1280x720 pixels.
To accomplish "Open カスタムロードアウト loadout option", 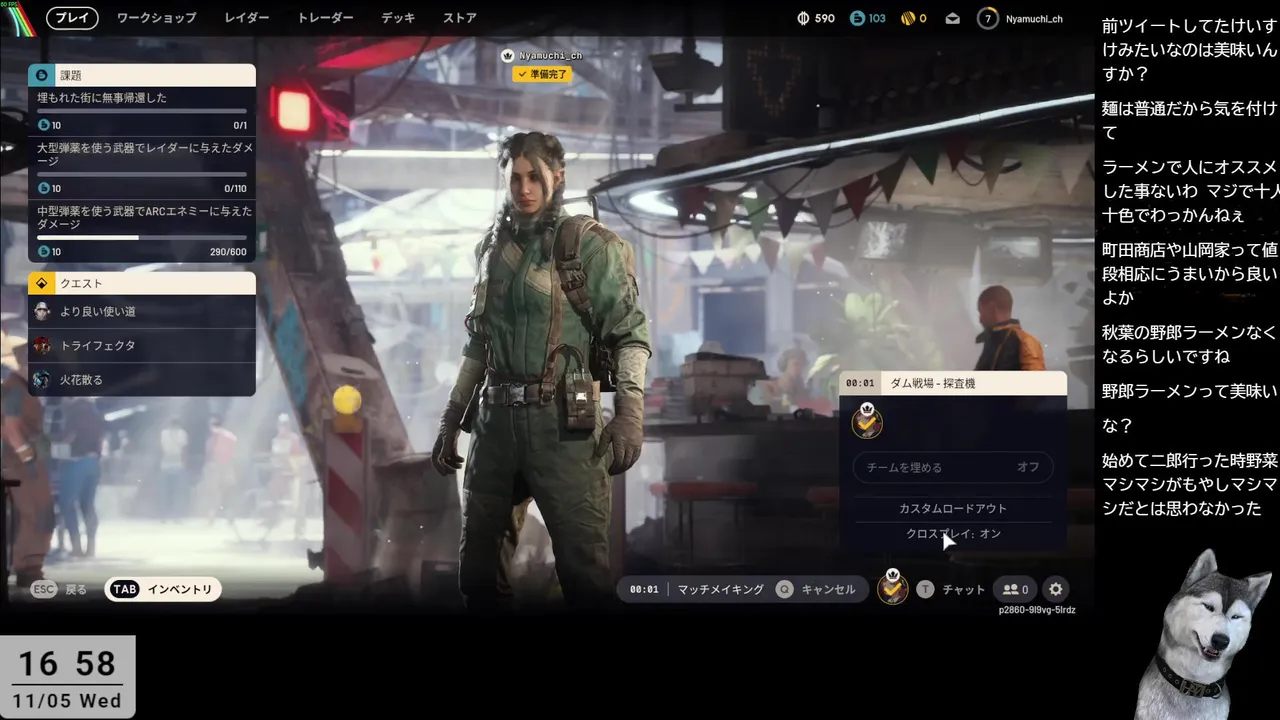I will click(952, 508).
